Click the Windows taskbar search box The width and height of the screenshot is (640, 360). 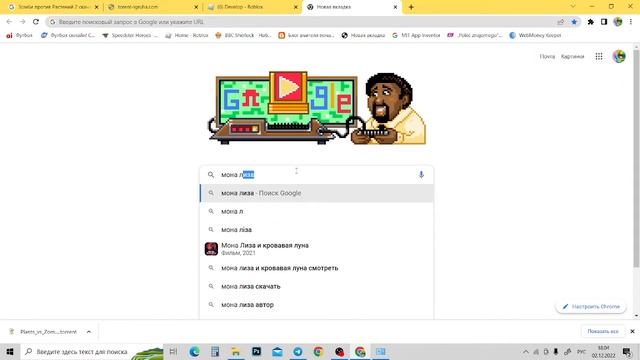click(92, 351)
